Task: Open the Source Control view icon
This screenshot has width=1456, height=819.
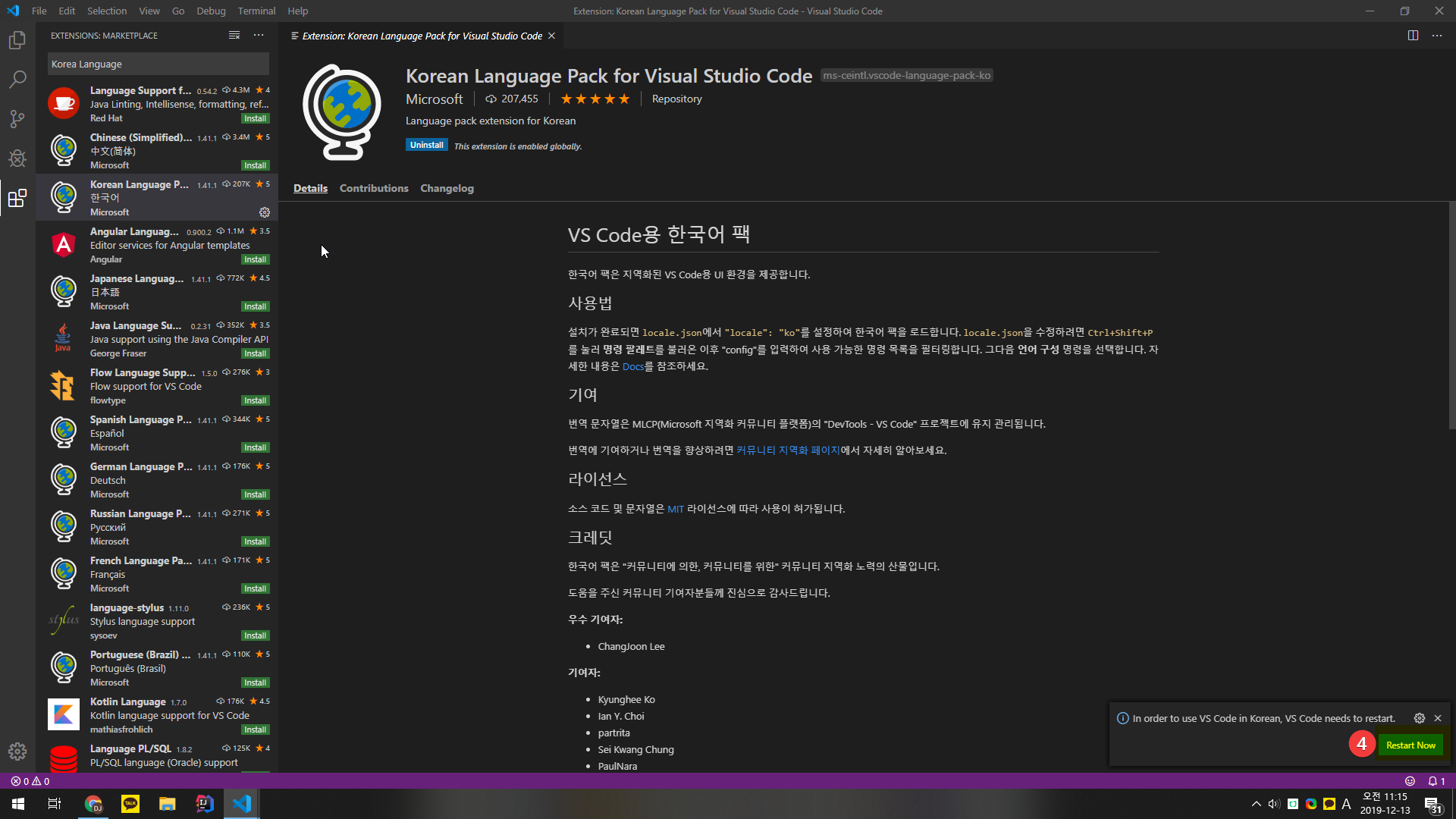Action: pos(17,119)
